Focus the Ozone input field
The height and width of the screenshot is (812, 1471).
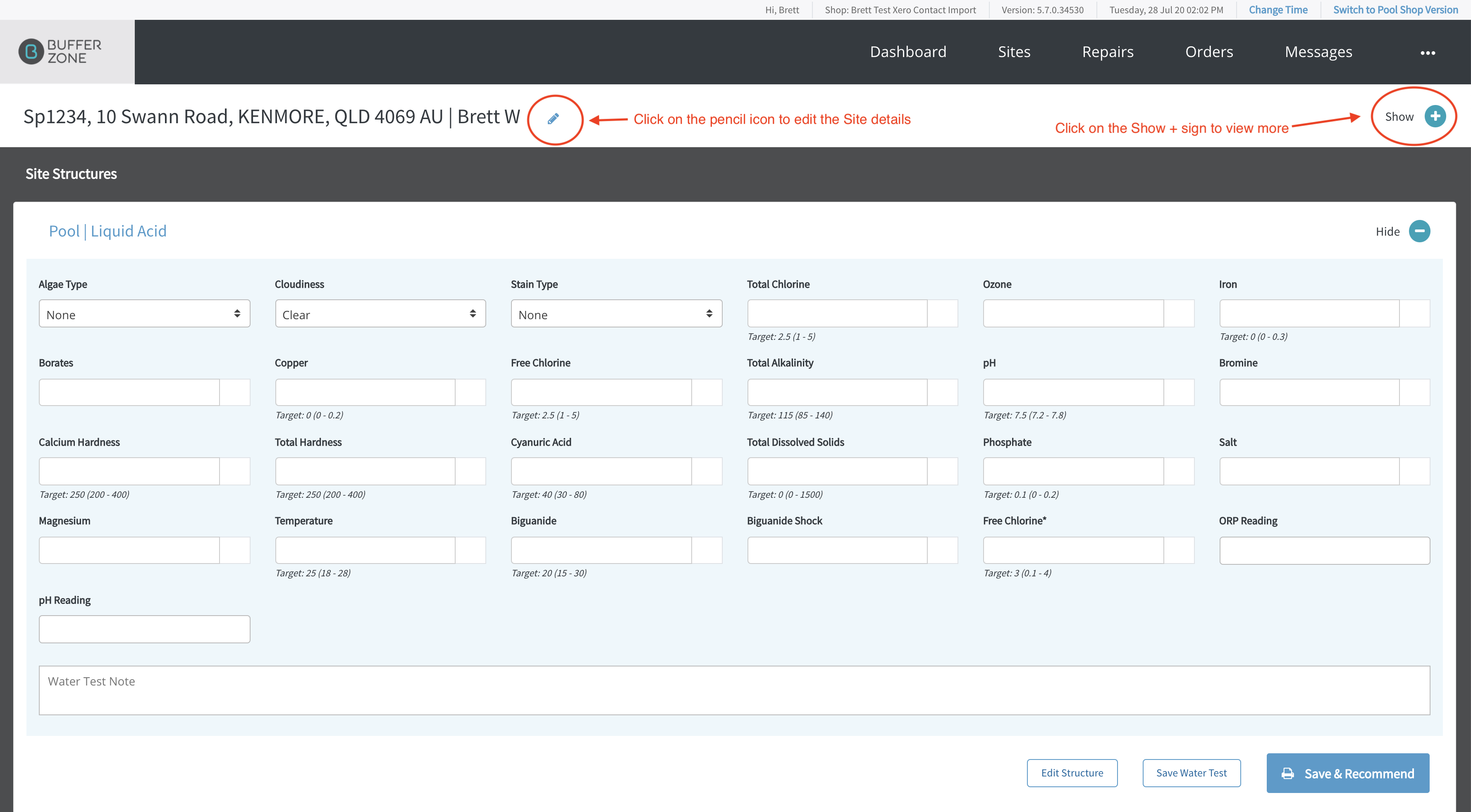click(1073, 313)
